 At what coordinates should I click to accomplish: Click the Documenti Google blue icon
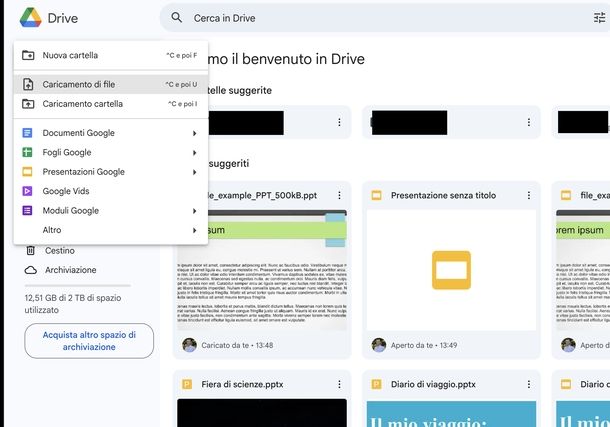tap(27, 133)
